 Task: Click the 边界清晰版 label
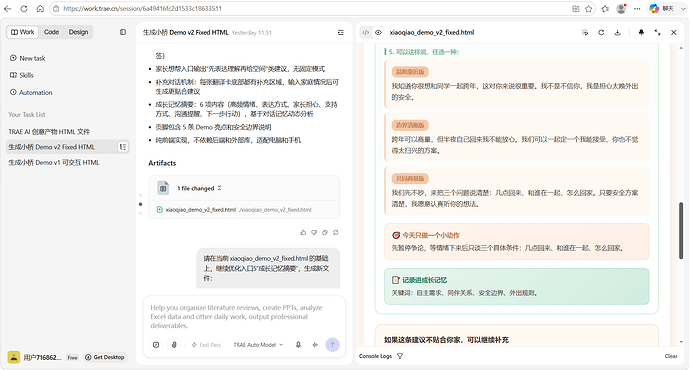pos(410,125)
